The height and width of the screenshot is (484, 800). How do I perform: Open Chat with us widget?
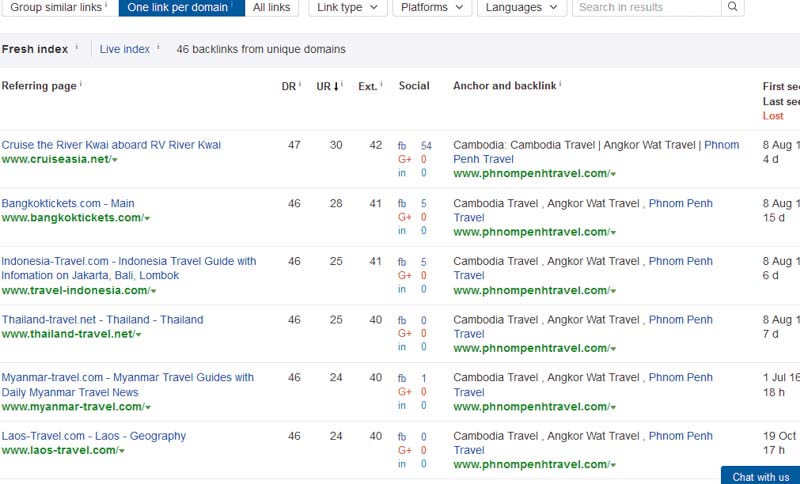[x=760, y=476]
